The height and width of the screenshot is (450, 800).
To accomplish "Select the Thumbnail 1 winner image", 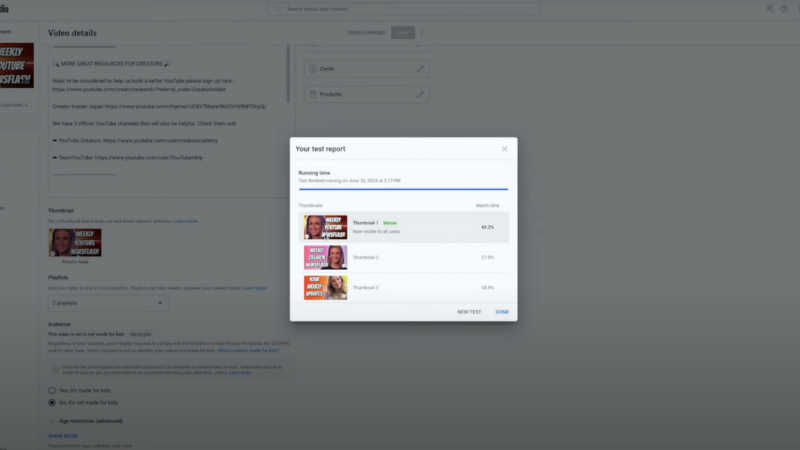I will tap(326, 227).
